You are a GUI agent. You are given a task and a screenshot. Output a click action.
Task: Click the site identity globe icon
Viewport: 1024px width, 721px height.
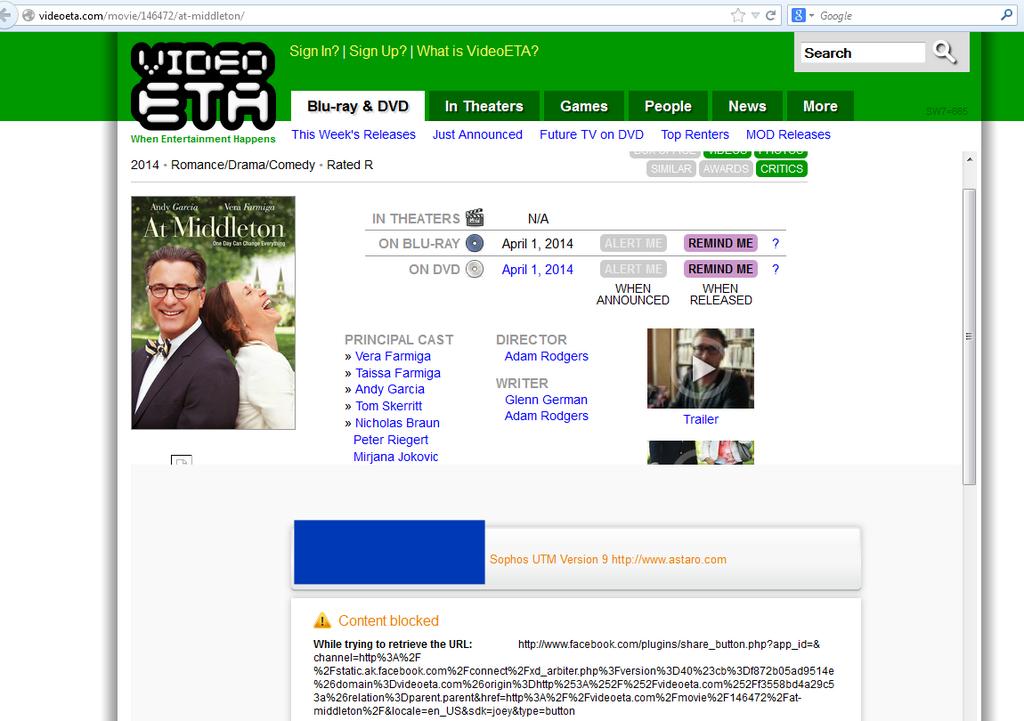[28, 16]
